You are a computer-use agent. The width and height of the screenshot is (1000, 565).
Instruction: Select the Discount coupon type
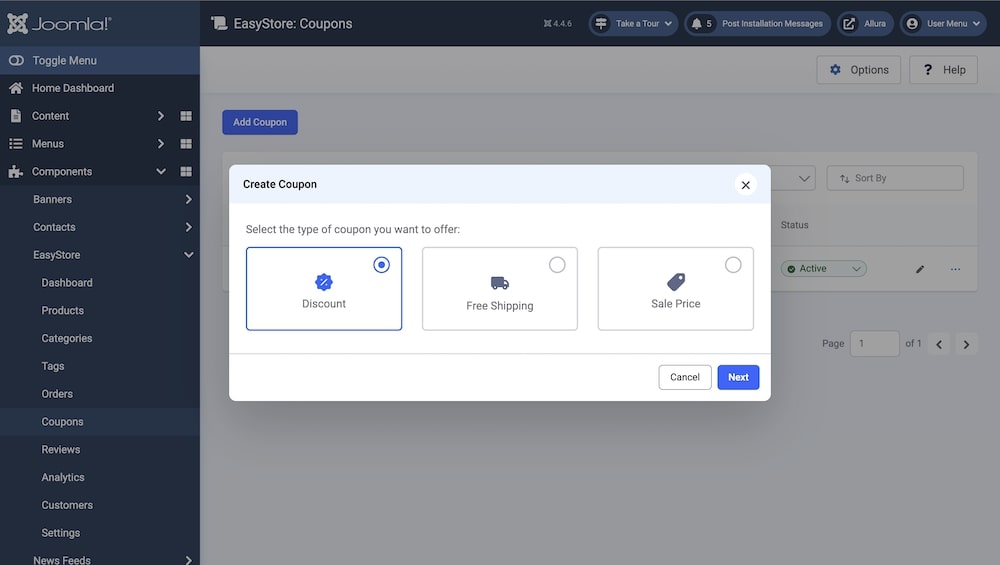[x=324, y=289]
